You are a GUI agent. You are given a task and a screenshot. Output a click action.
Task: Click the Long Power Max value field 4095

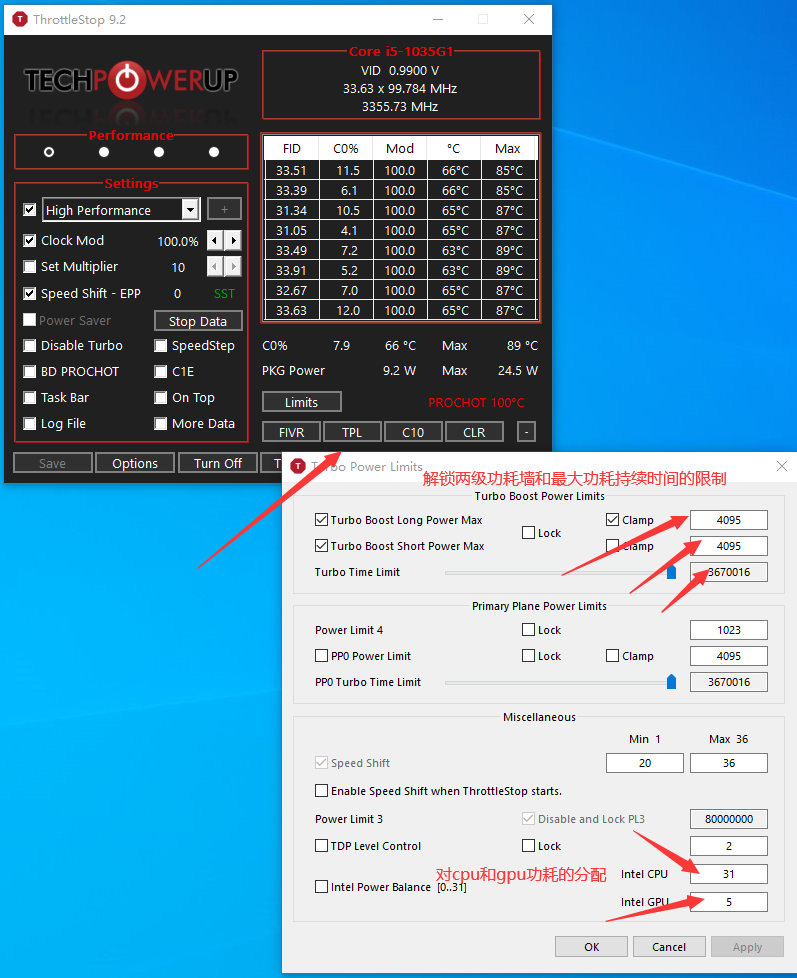click(728, 520)
